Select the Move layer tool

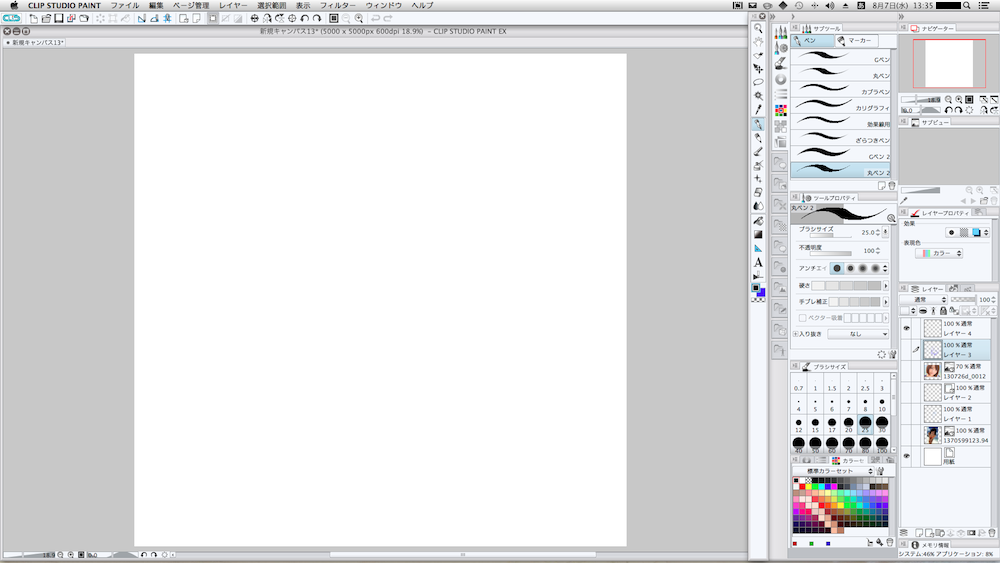click(x=758, y=69)
